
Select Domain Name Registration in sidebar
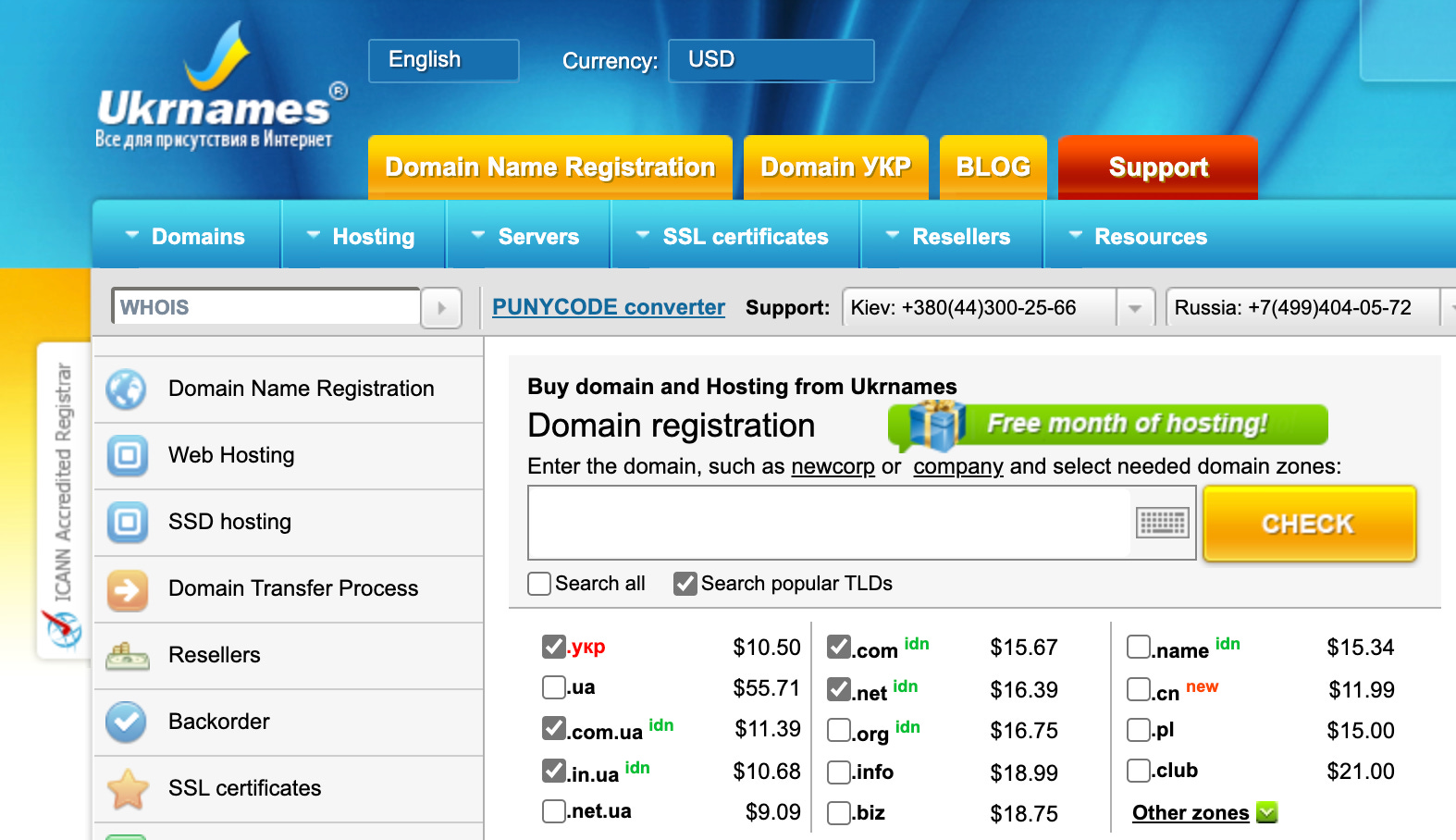coord(289,389)
